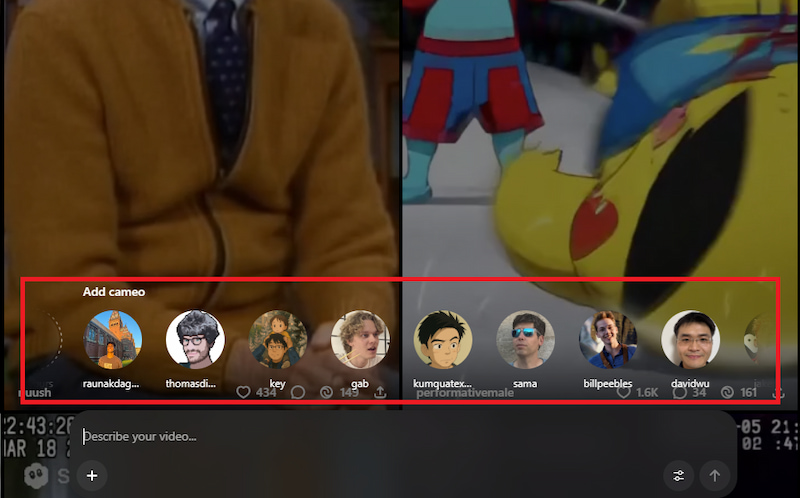Viewport: 800px width, 498px height.
Task: Click the plus attach button below the prompt
Action: (x=92, y=475)
